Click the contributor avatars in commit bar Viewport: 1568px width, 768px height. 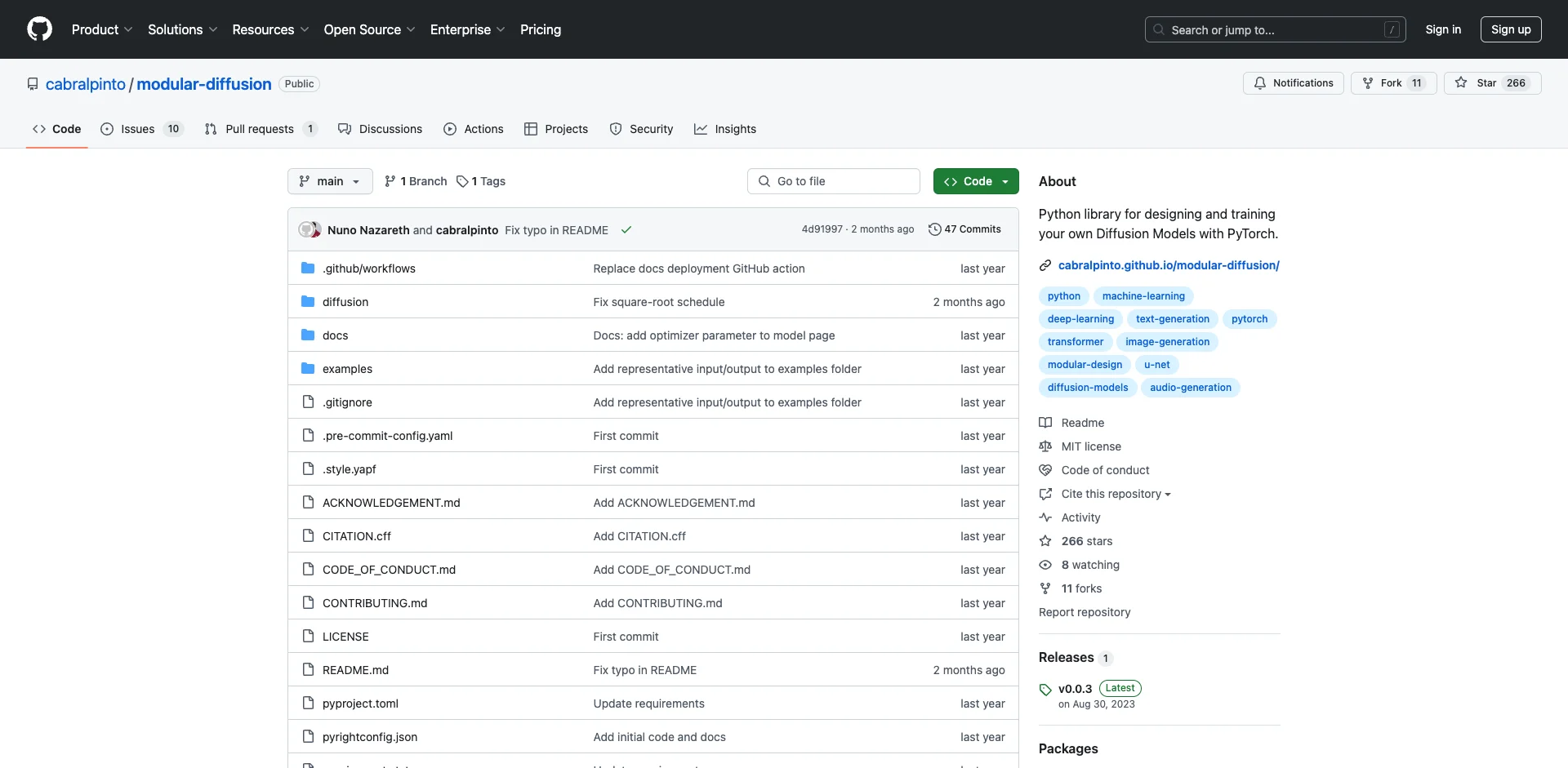pyautogui.click(x=310, y=230)
